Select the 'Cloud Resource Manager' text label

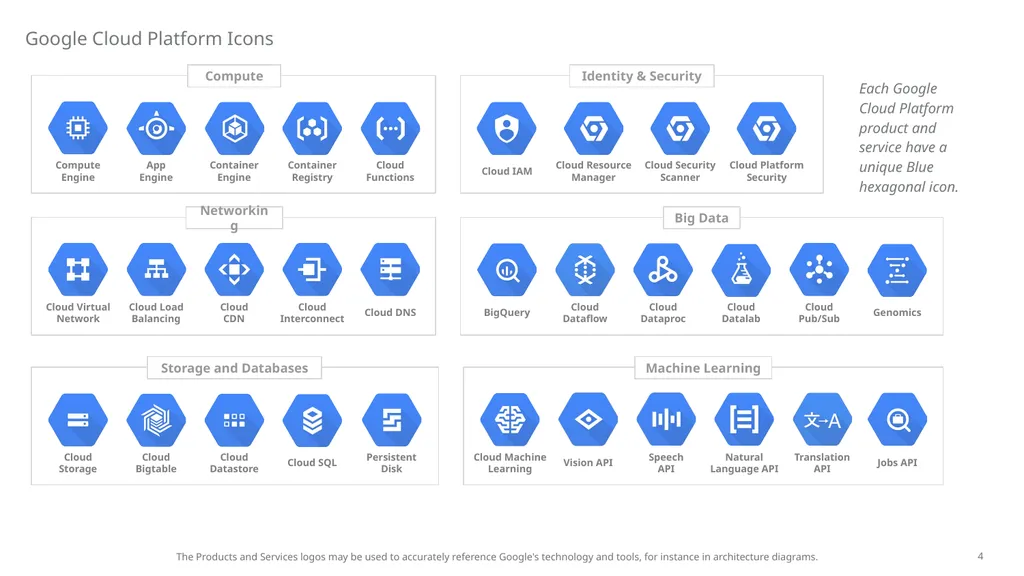[594, 171]
